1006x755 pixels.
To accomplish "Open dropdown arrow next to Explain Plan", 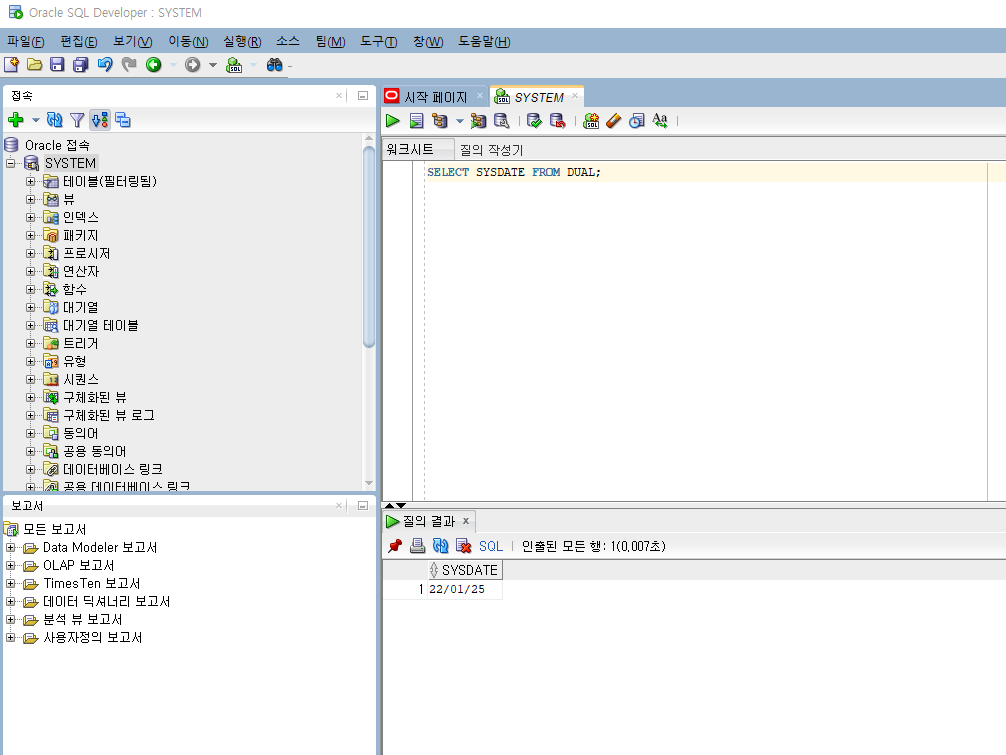I will pyautogui.click(x=459, y=121).
